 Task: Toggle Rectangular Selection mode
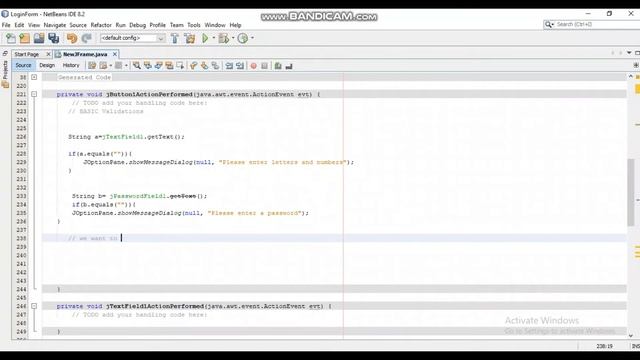point(180,66)
